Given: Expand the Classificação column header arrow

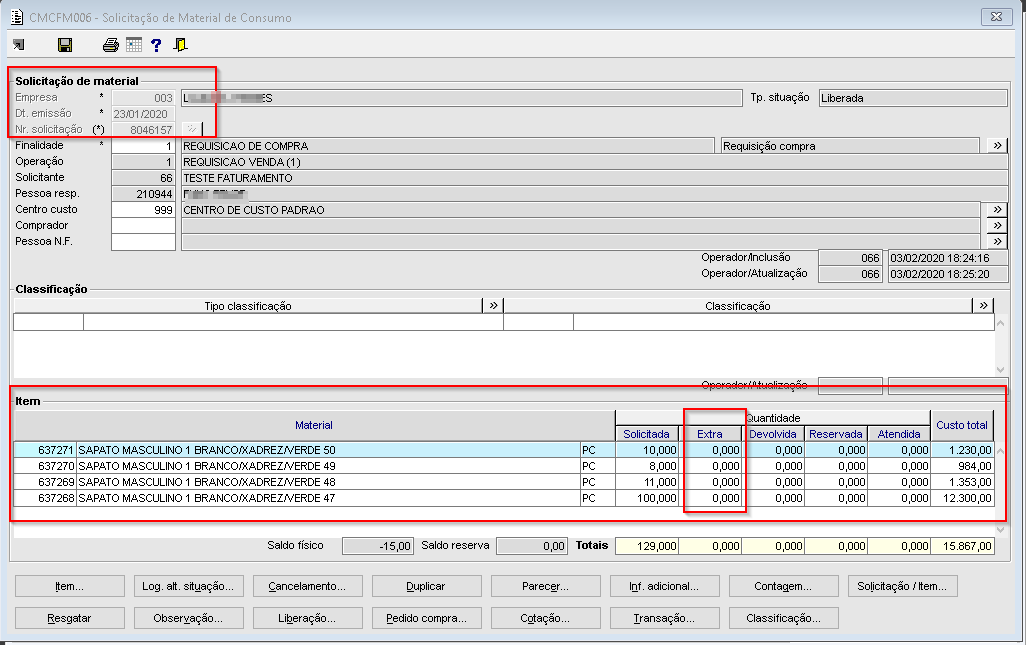Looking at the screenshot, I should point(983,305).
